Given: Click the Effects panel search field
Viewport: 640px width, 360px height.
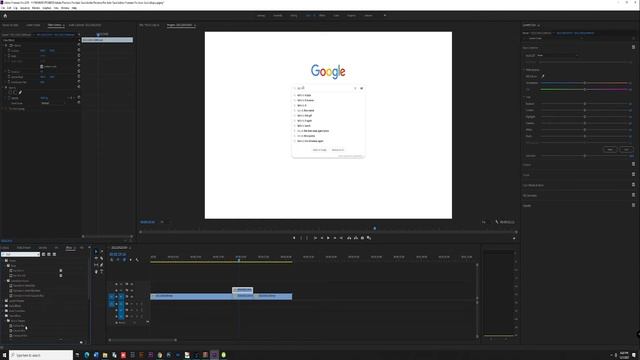Looking at the screenshot, I should click(20, 254).
